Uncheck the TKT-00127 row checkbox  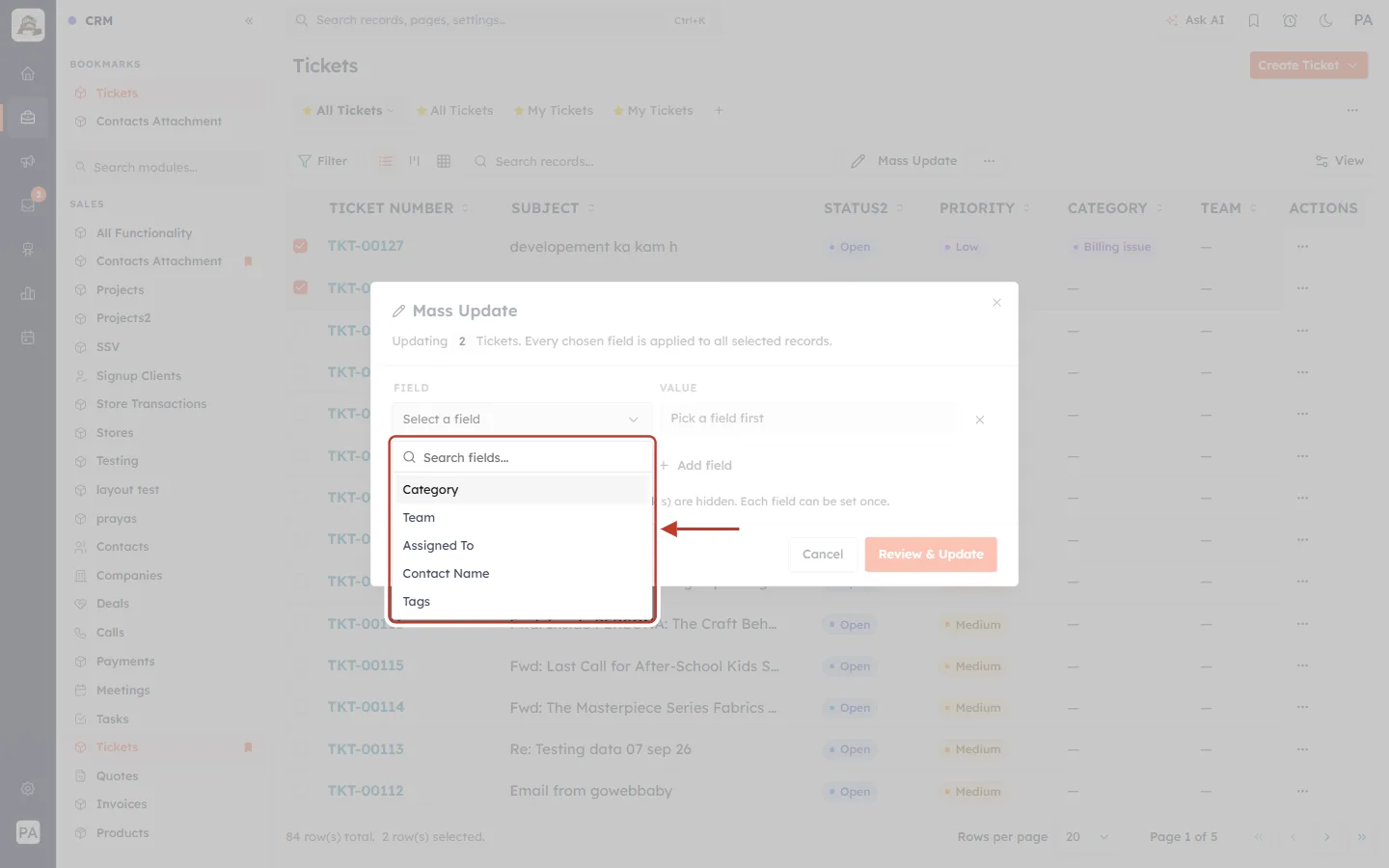click(x=301, y=246)
